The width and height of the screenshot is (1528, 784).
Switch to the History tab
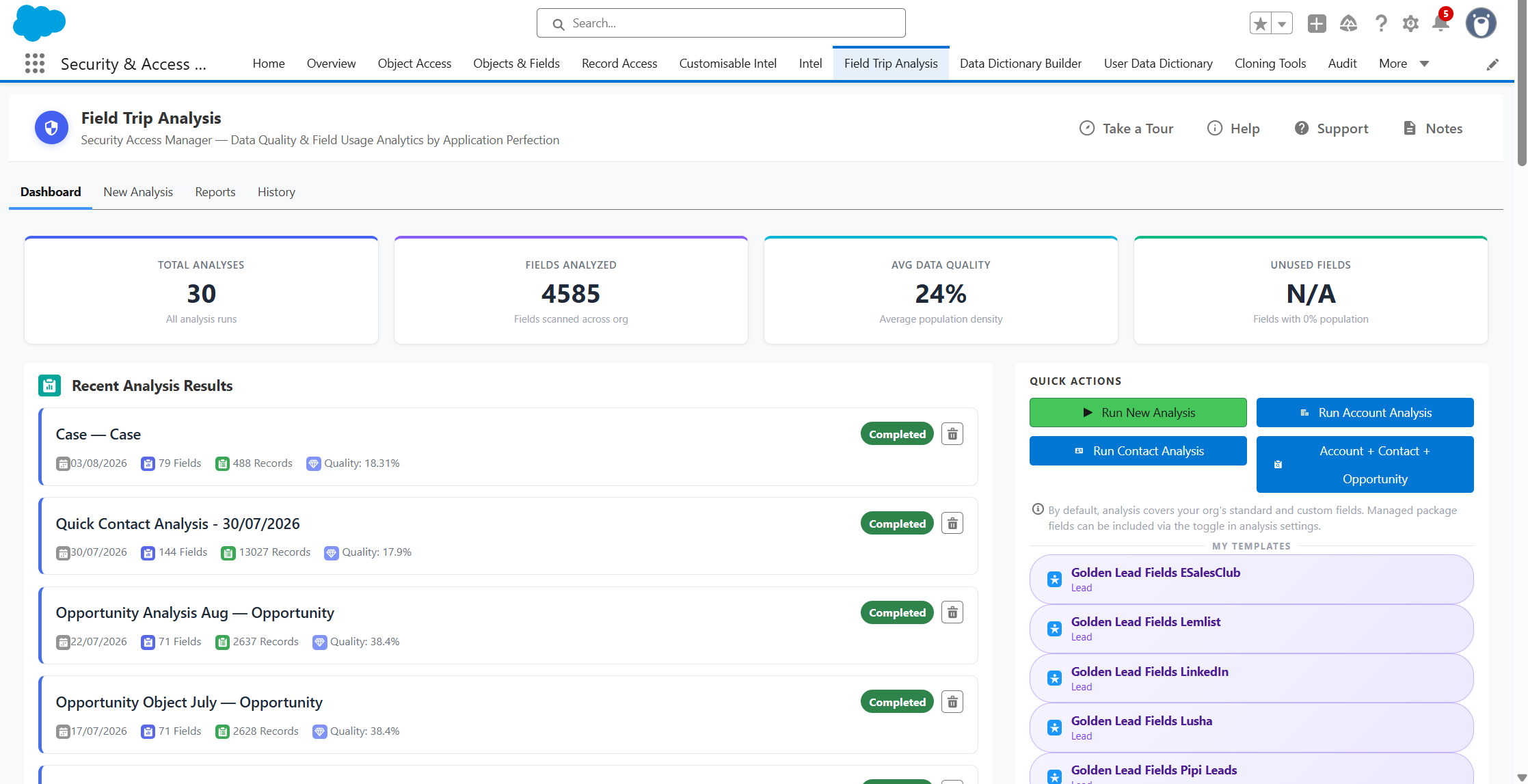tap(276, 192)
